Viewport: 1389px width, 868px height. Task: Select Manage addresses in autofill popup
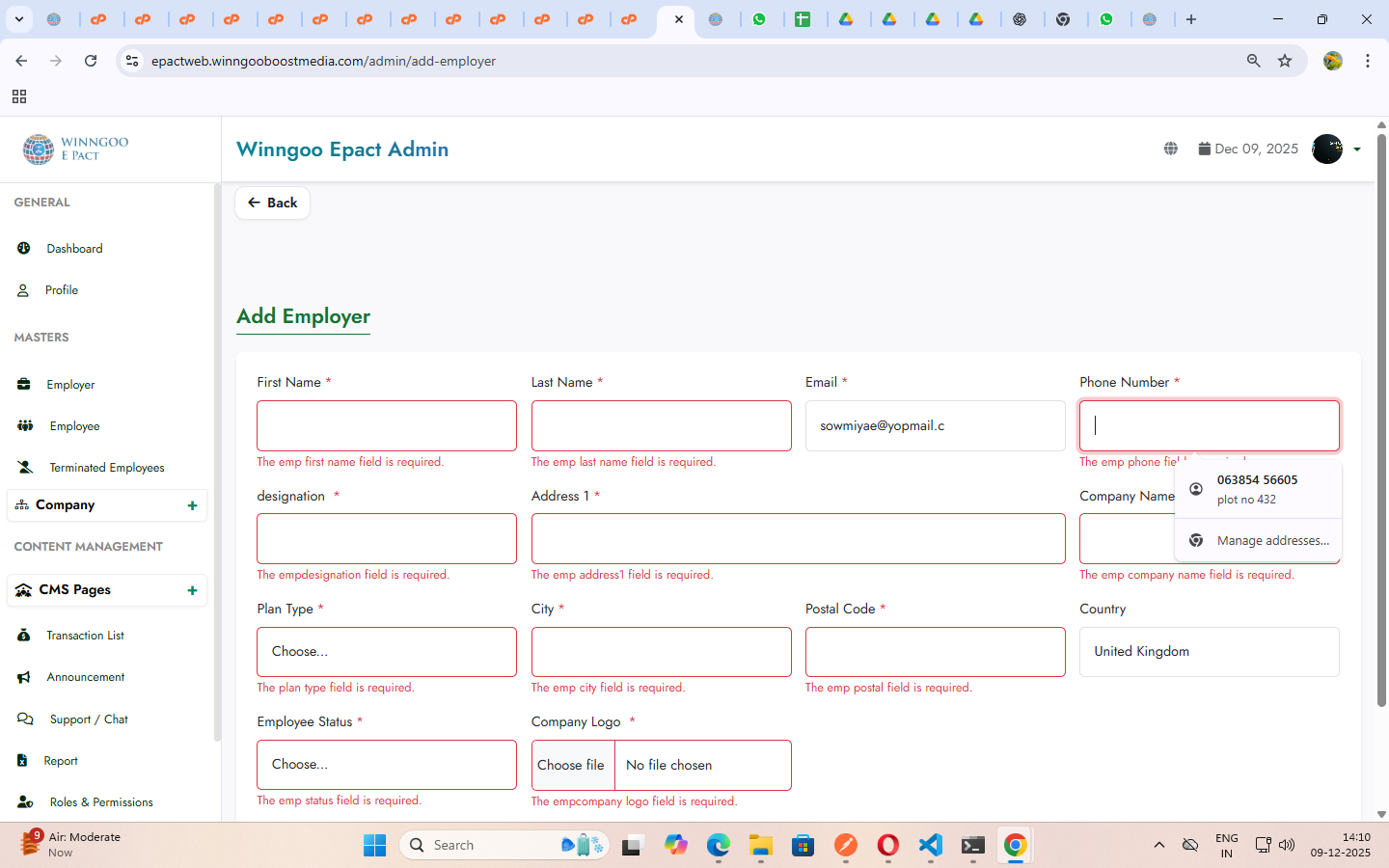click(1272, 540)
